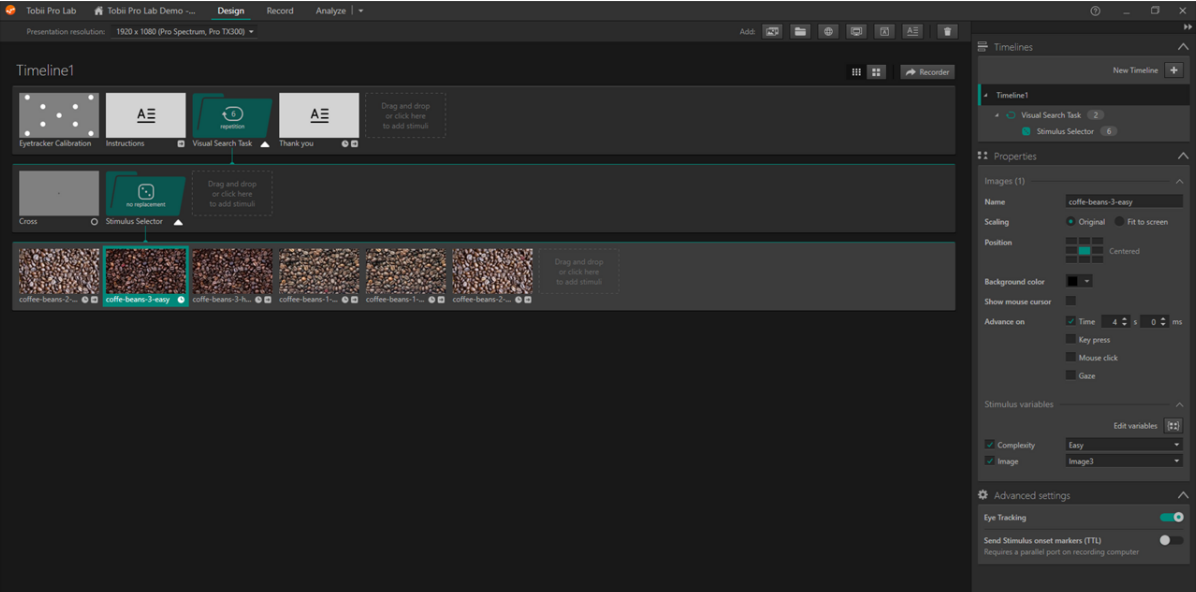Open the Presentation resolution dropdown
Image resolution: width=1196 pixels, height=592 pixels.
[183, 32]
